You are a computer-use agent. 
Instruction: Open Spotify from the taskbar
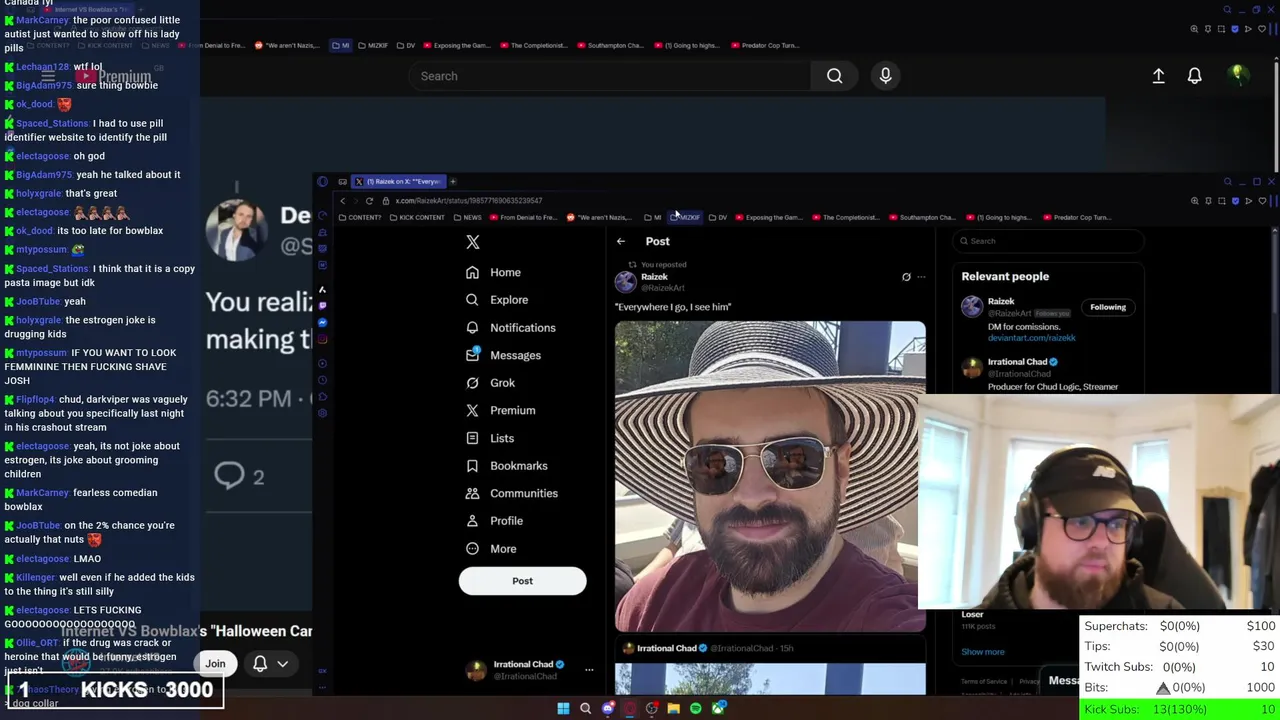[x=696, y=708]
